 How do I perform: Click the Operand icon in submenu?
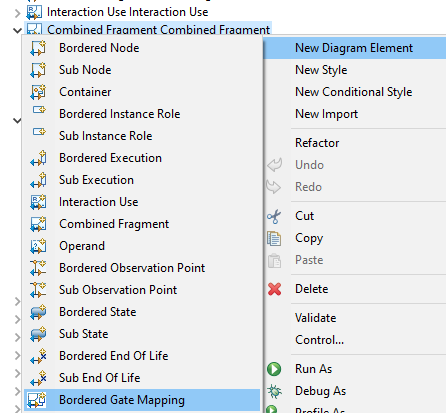click(38, 246)
